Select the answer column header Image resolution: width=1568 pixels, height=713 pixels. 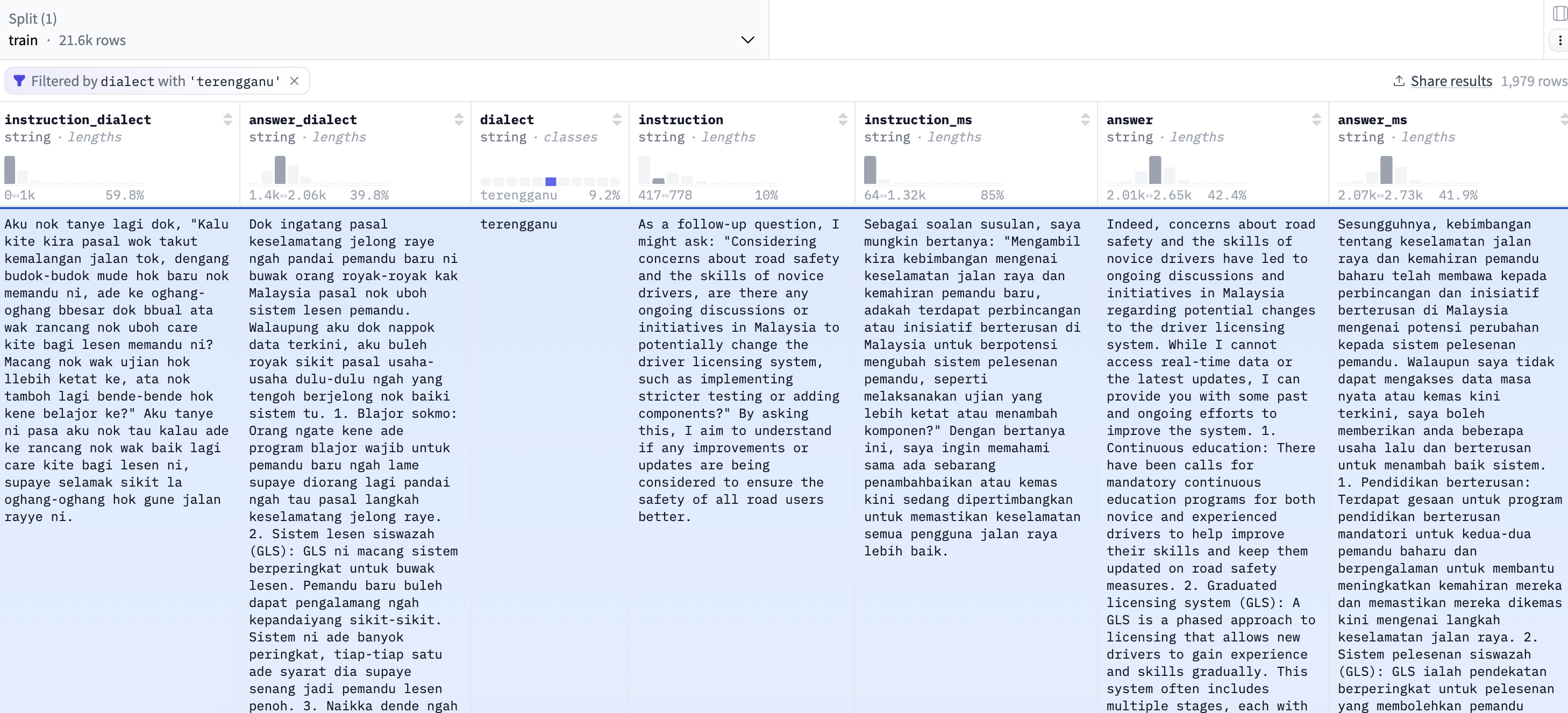pos(1130,119)
